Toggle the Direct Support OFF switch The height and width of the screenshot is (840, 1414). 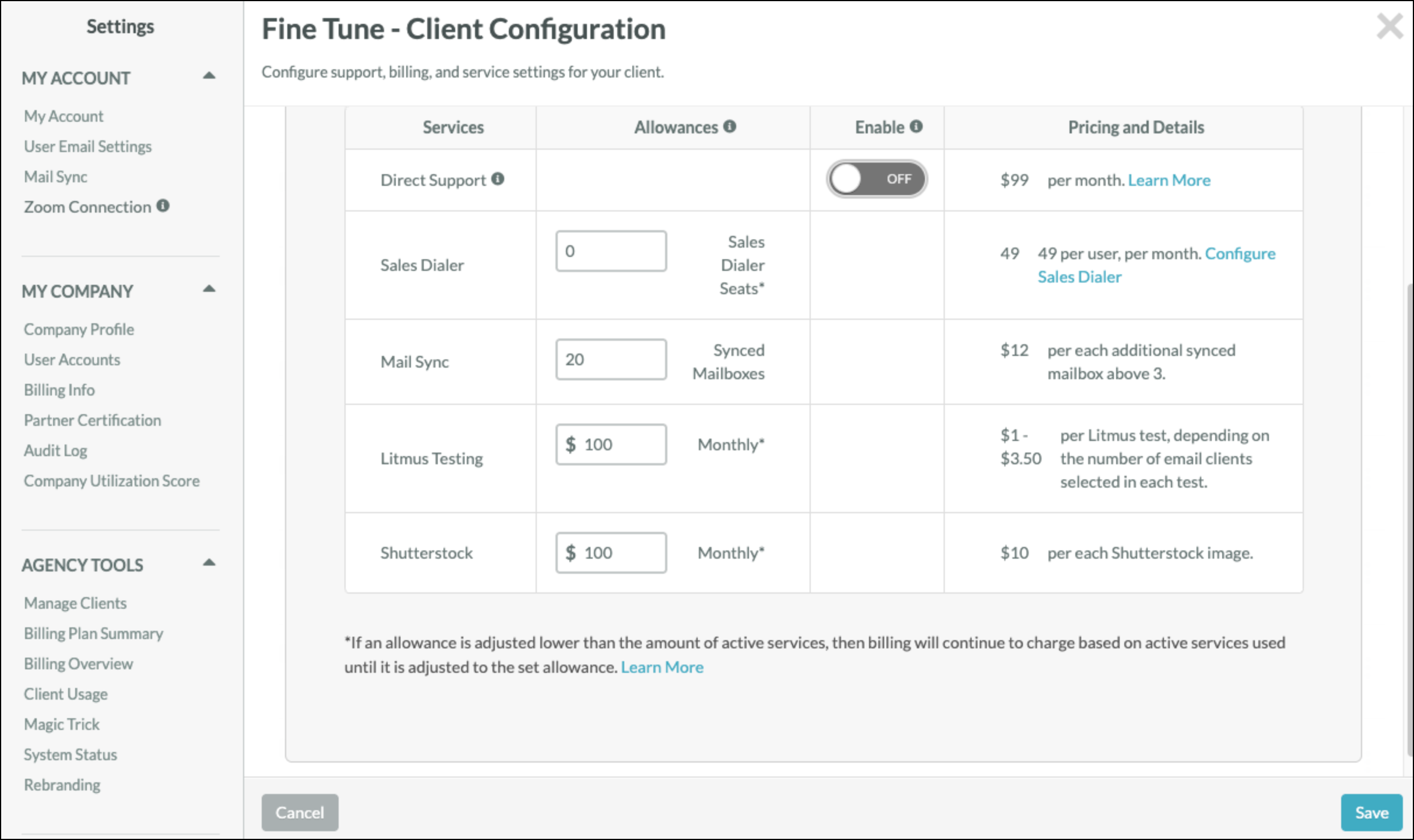pyautogui.click(x=877, y=179)
